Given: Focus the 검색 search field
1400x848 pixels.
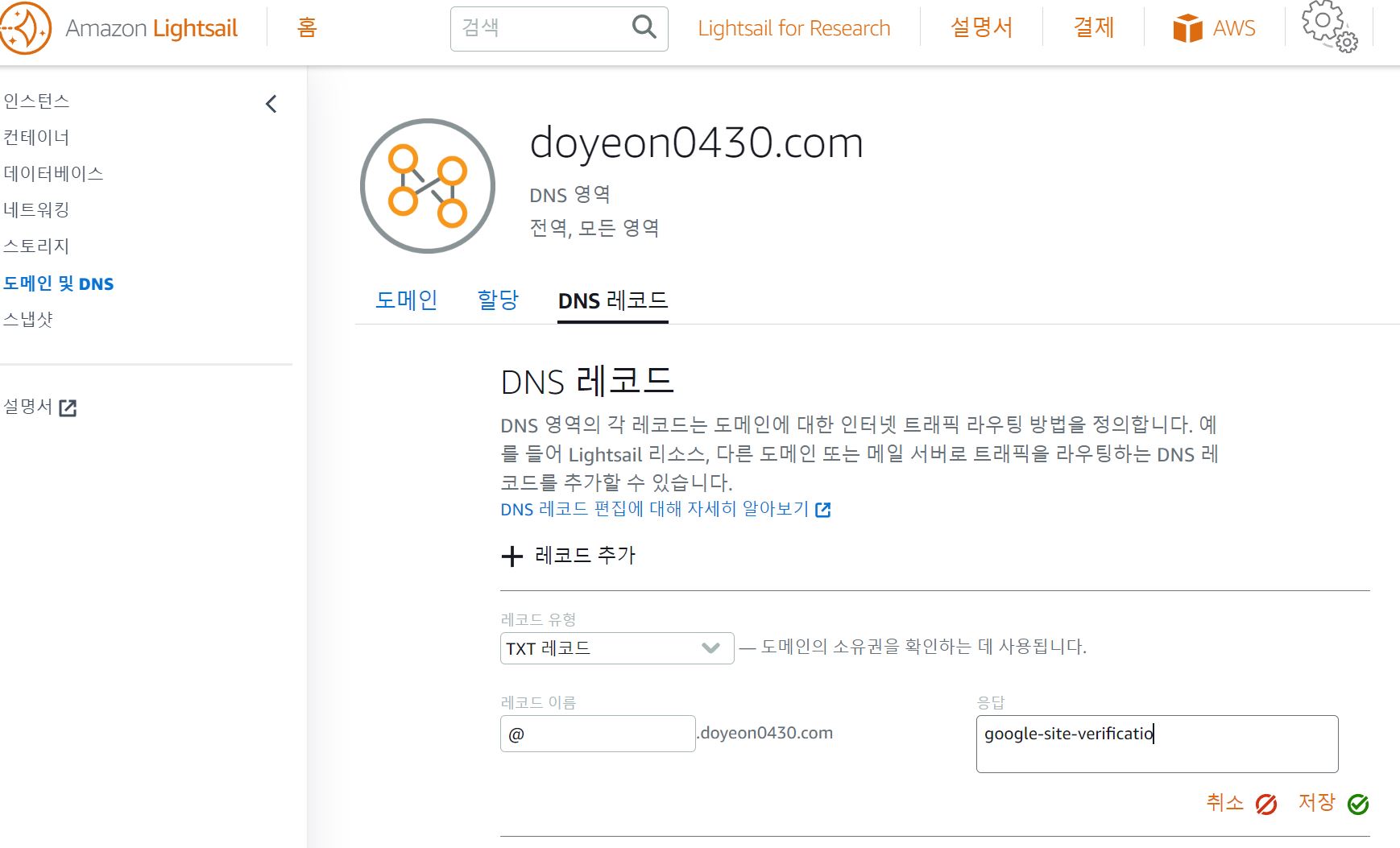Looking at the screenshot, I should coord(559,29).
